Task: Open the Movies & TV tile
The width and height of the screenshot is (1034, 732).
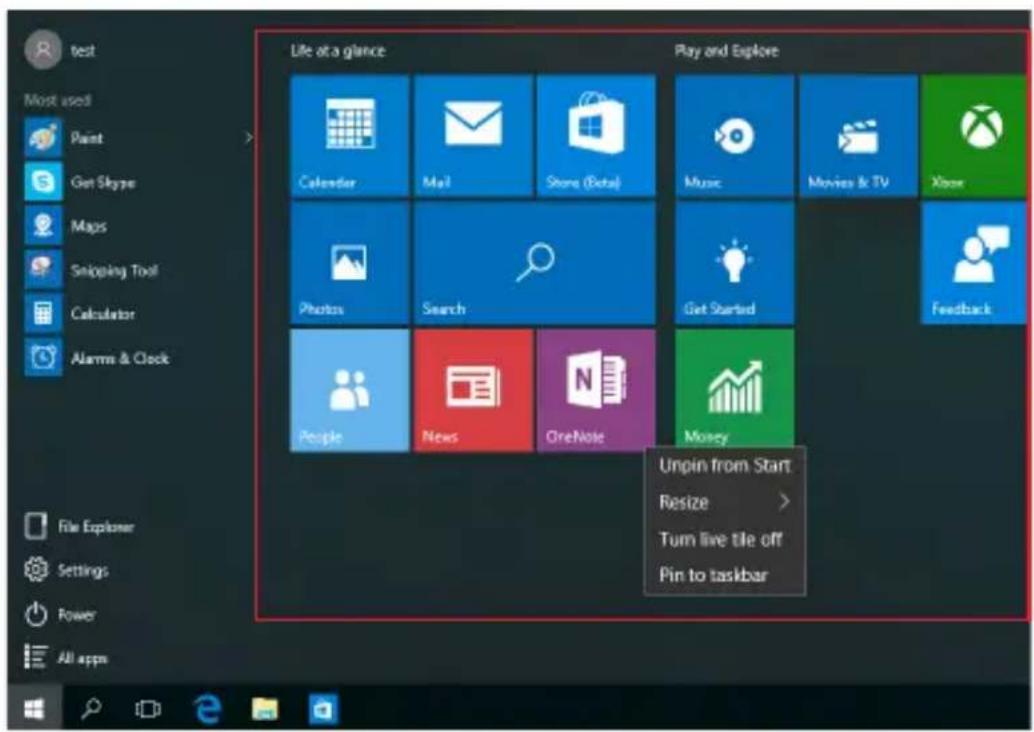Action: 858,135
